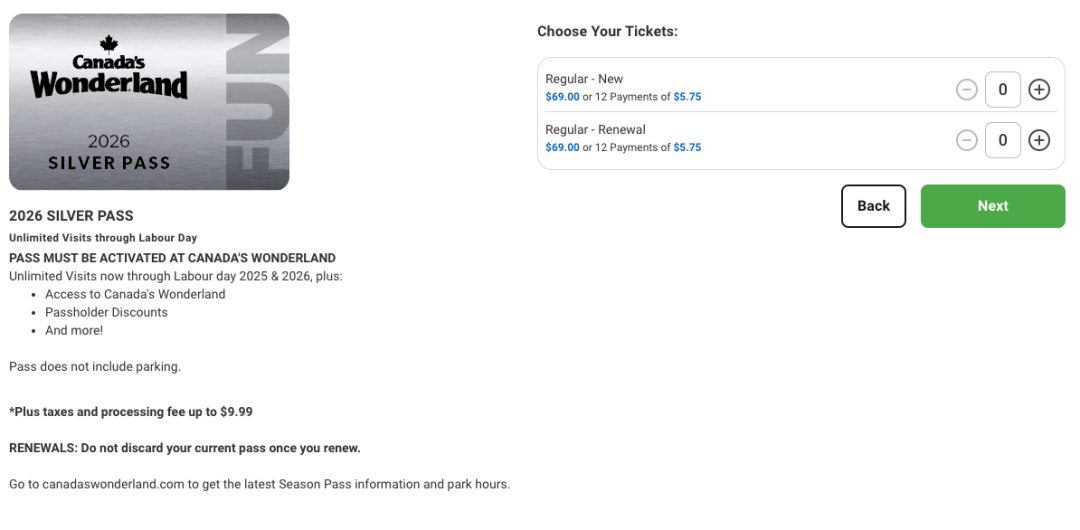Select the Regular - New ticket label

click(584, 79)
